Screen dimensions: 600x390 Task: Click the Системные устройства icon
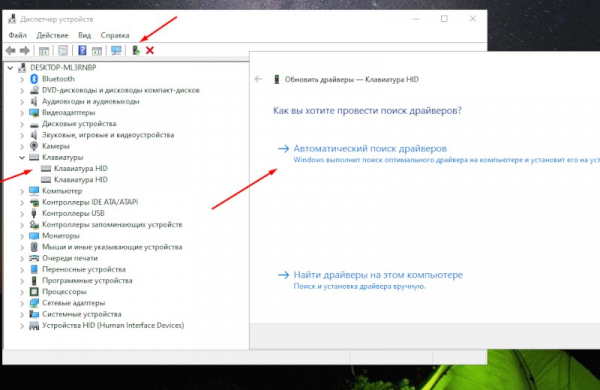(x=34, y=314)
